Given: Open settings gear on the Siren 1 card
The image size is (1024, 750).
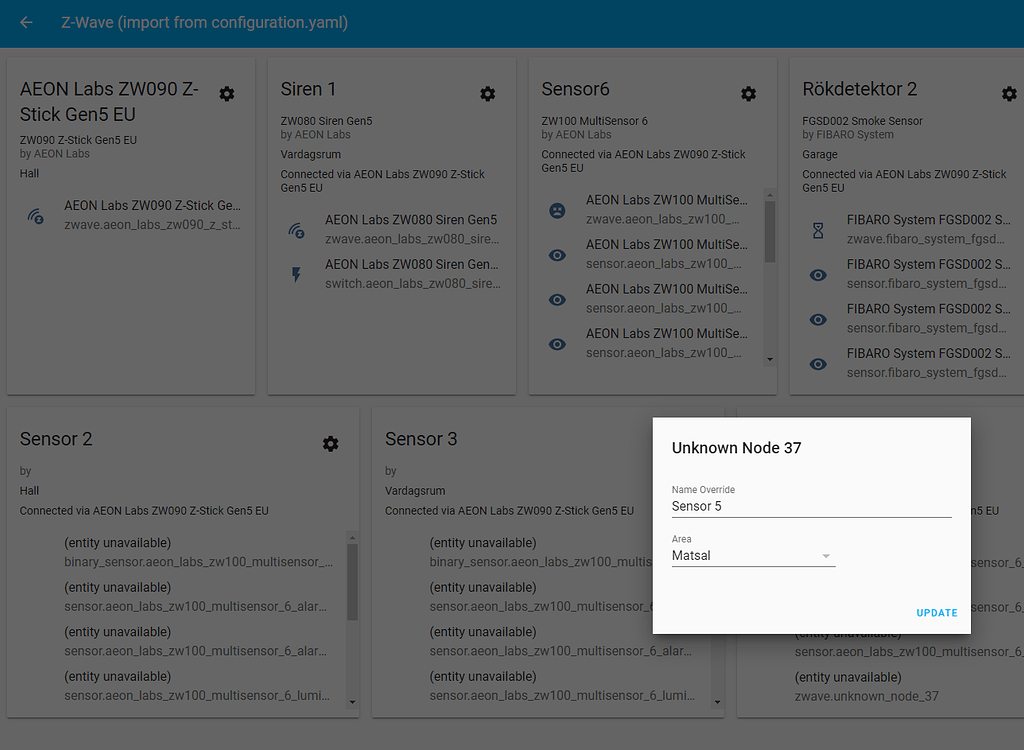Looking at the screenshot, I should 487,93.
